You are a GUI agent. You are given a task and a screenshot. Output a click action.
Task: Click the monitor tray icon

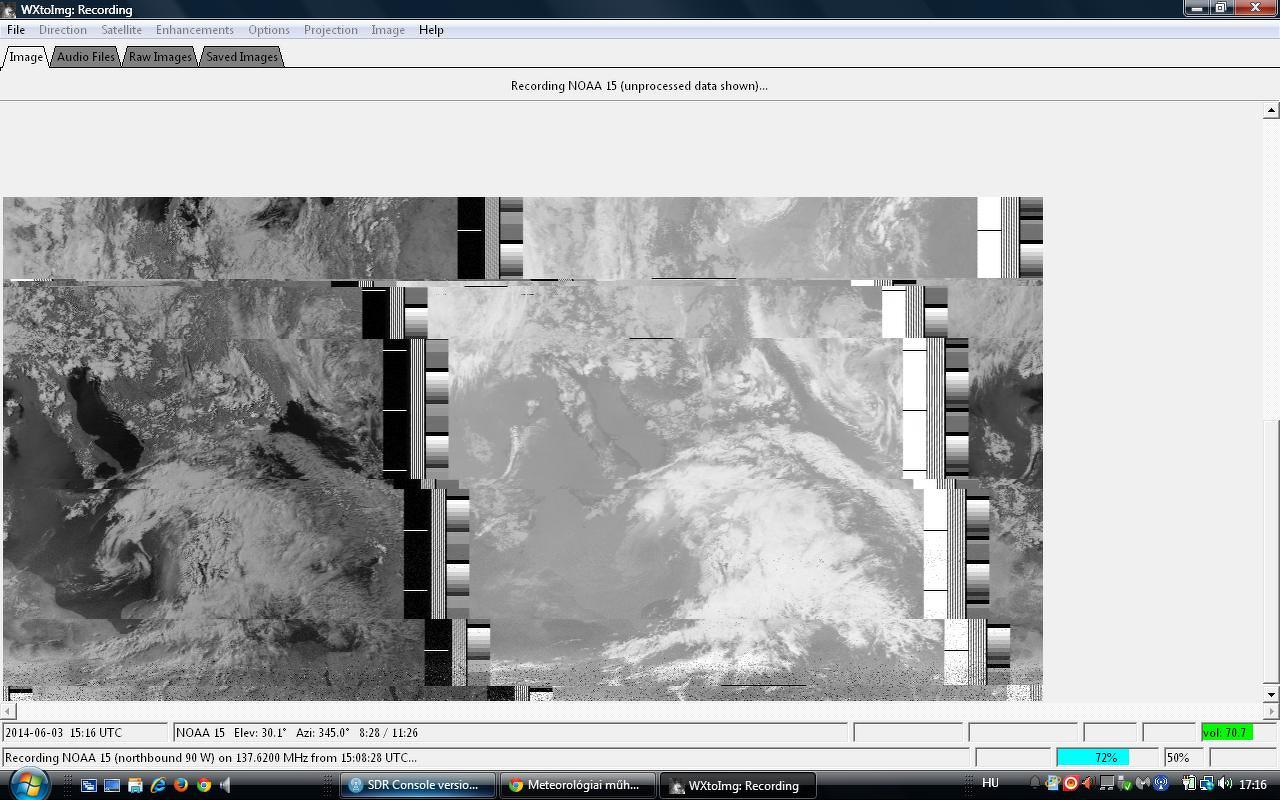(1107, 784)
